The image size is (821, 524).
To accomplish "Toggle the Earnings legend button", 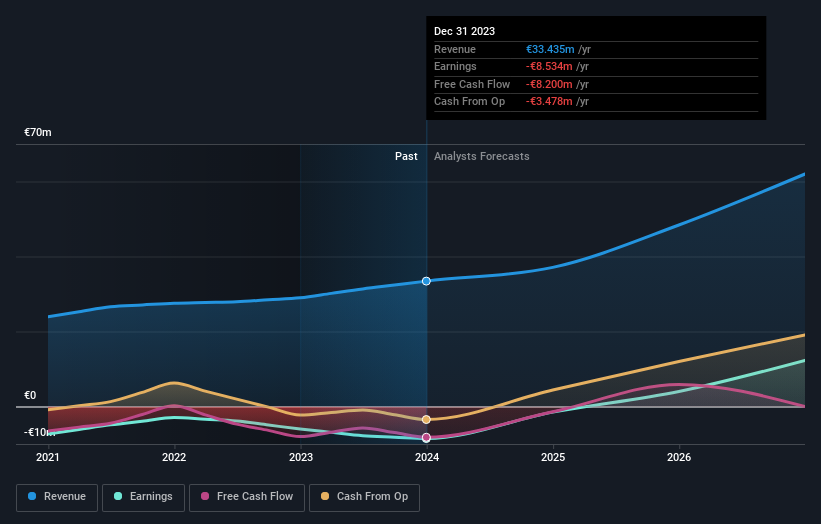I will [143, 497].
